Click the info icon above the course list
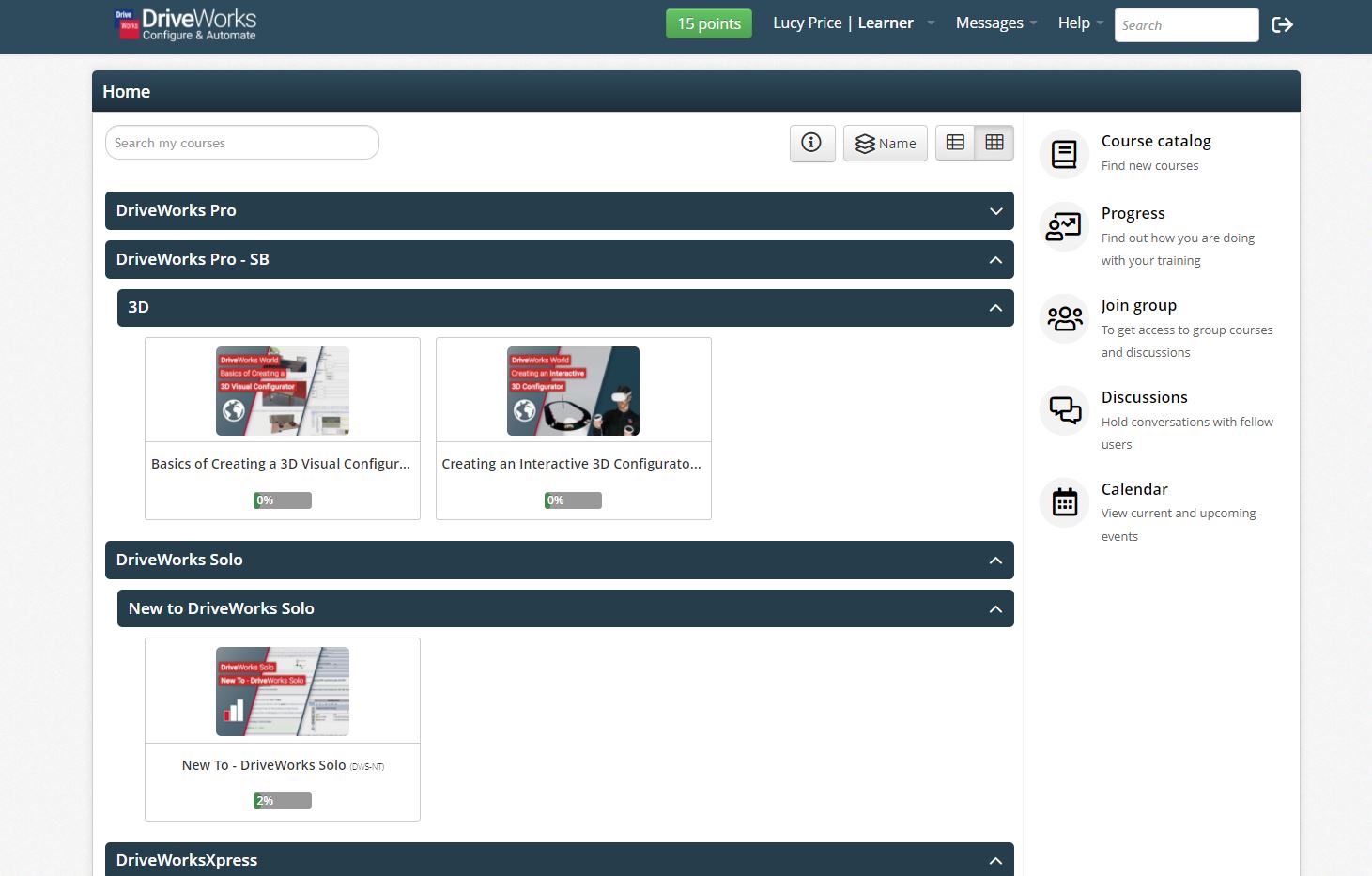The height and width of the screenshot is (876, 1372). click(811, 143)
